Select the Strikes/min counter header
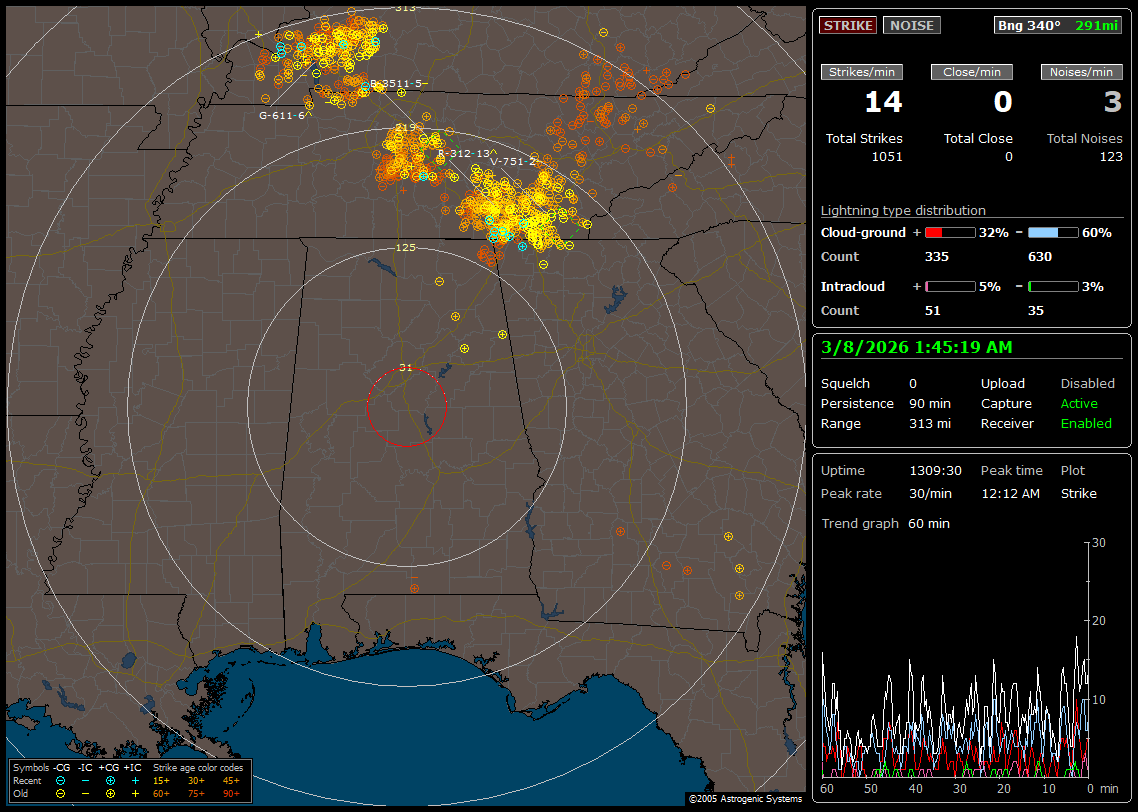The width and height of the screenshot is (1138, 812). 862,72
